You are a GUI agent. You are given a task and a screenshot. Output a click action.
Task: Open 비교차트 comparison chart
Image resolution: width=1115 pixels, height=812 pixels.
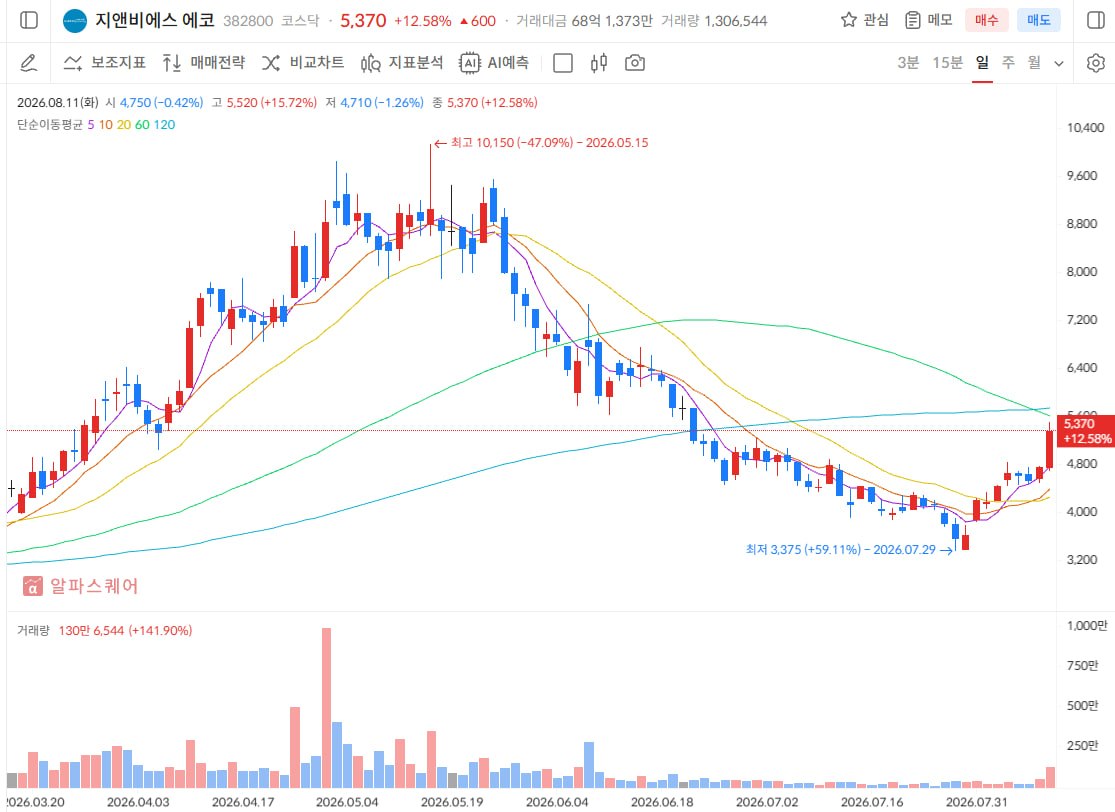point(303,63)
